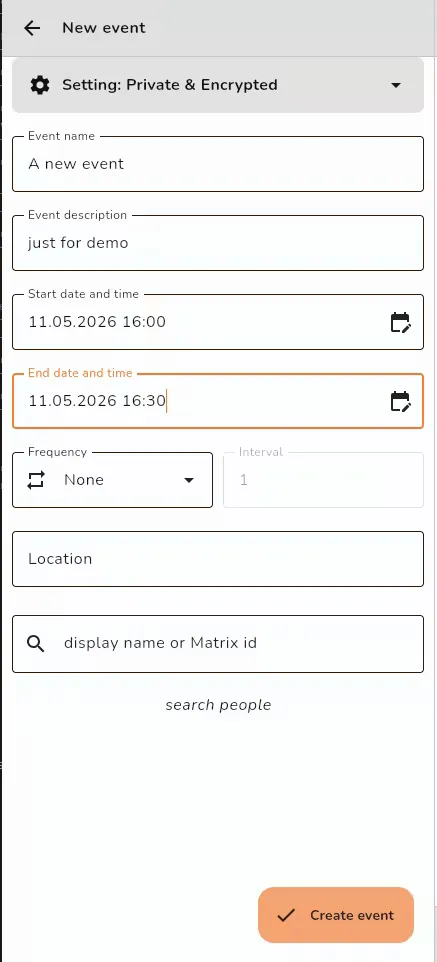This screenshot has width=437, height=962.
Task: Click the Interval number field
Action: (323, 480)
